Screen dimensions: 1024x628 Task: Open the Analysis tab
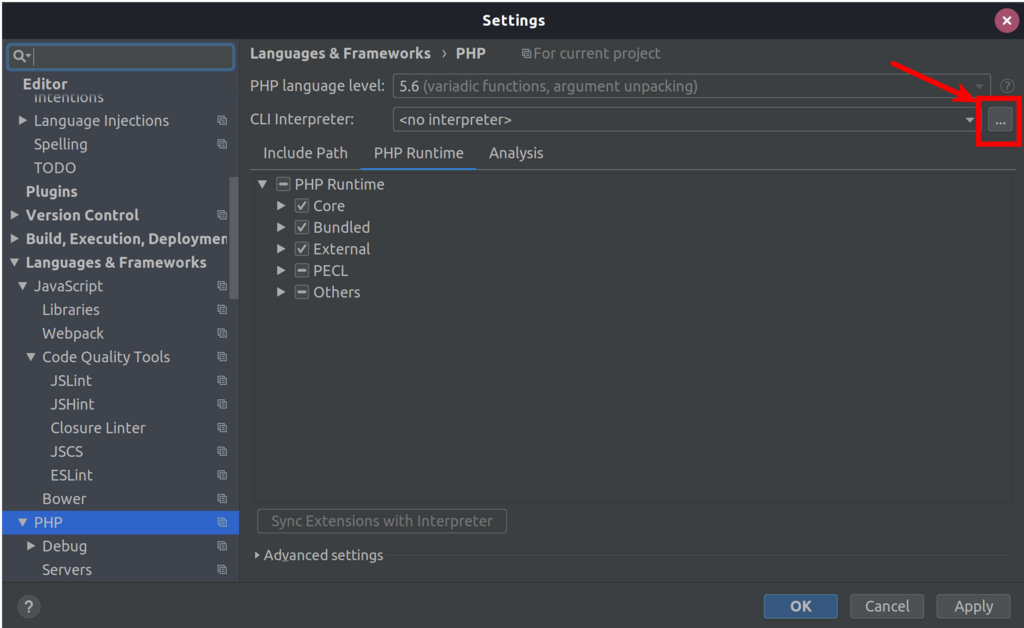click(516, 153)
